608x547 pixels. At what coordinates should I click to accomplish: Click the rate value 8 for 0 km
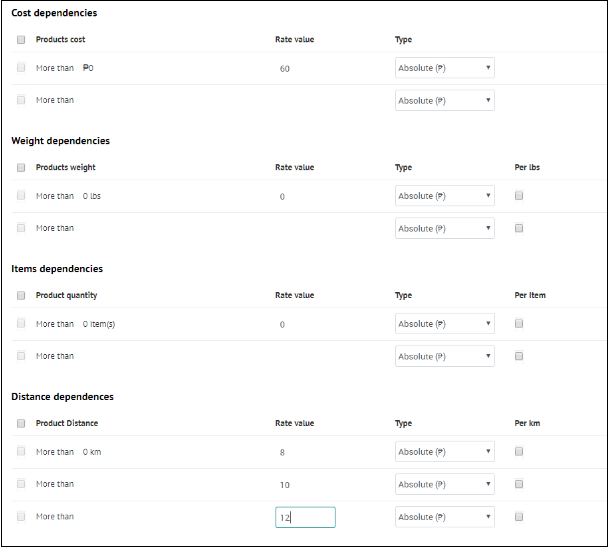(x=282, y=452)
